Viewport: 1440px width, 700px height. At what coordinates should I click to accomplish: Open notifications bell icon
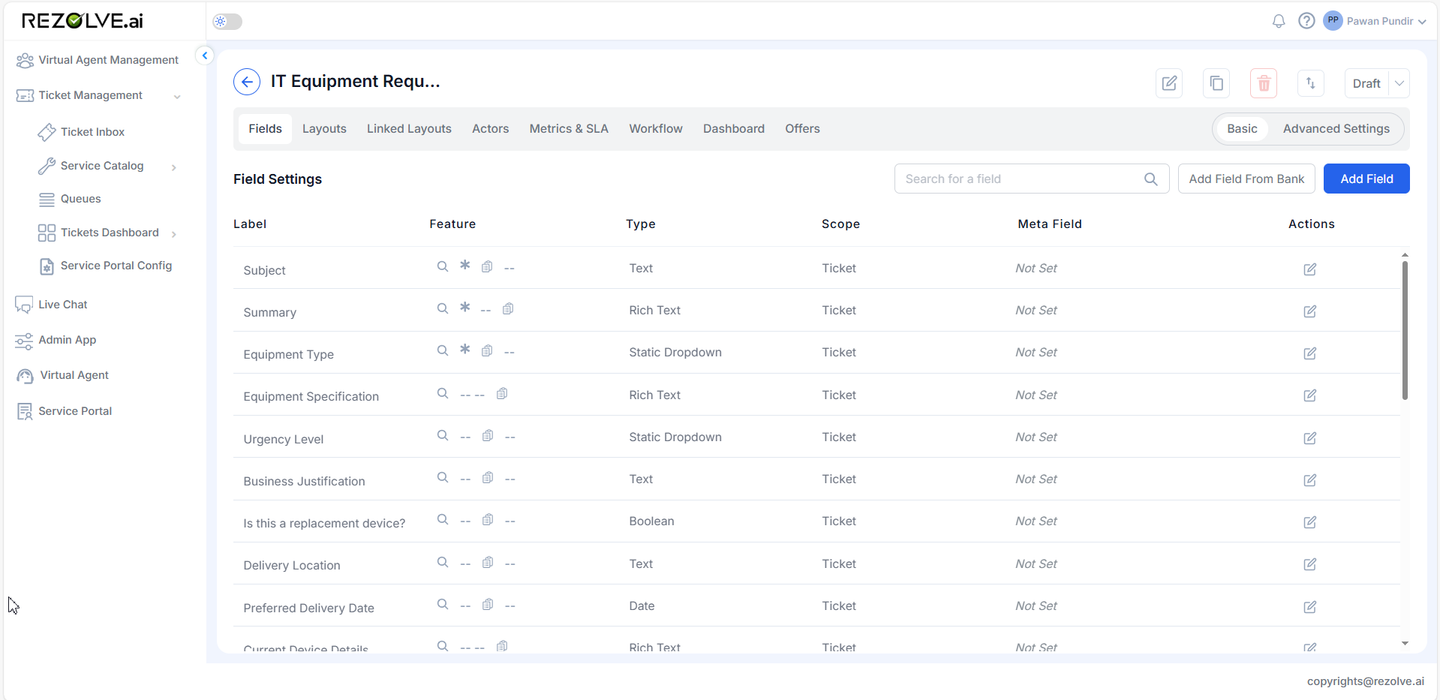(x=1279, y=21)
